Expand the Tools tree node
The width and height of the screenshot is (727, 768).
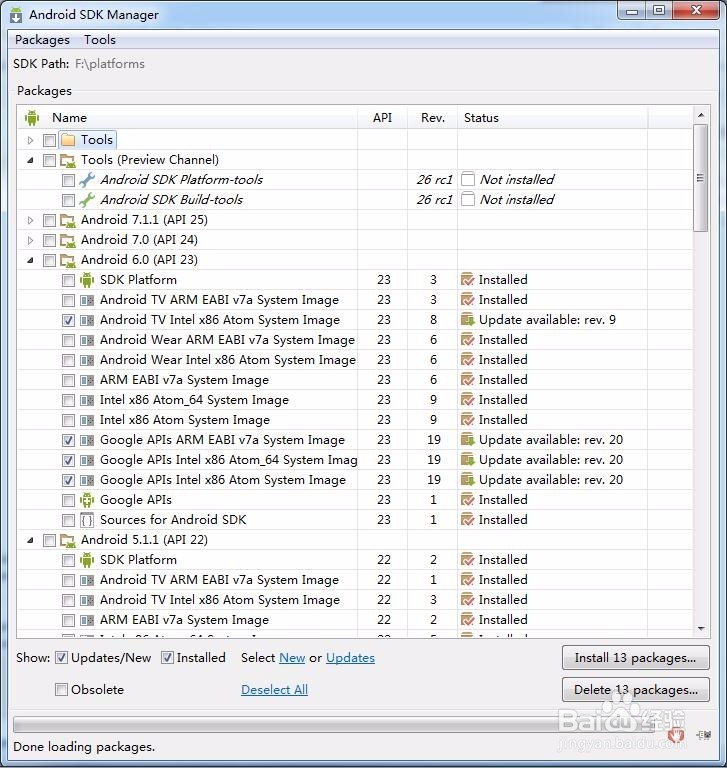pyautogui.click(x=30, y=141)
